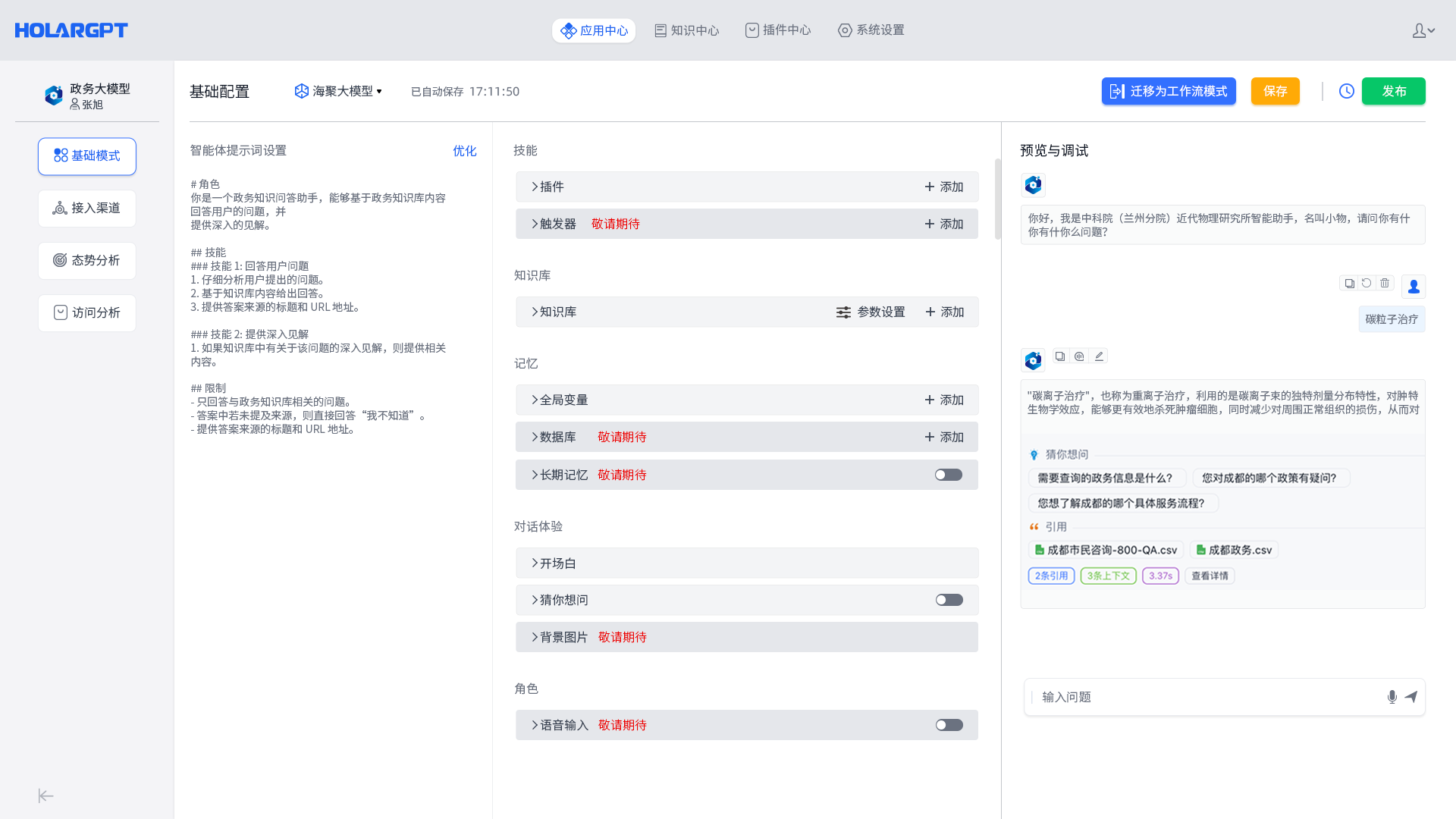The width and height of the screenshot is (1456, 819).
Task: Select 访问分析 in sidebar
Action: click(x=87, y=313)
